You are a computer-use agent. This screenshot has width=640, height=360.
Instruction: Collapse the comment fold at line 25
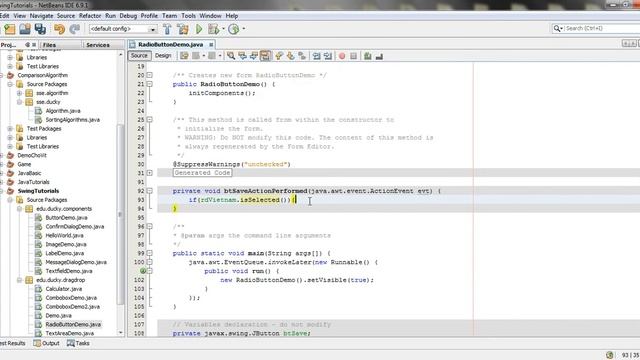(150, 120)
